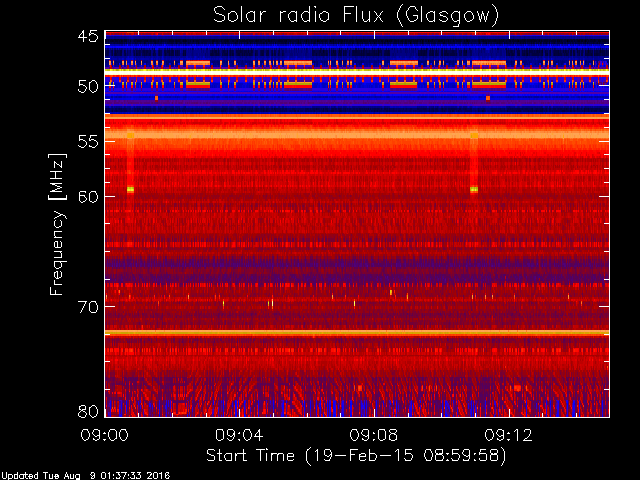Screen dimensions: 640x480
Task: Click the 60 frequency tick label
Action: pyautogui.click(x=88, y=197)
